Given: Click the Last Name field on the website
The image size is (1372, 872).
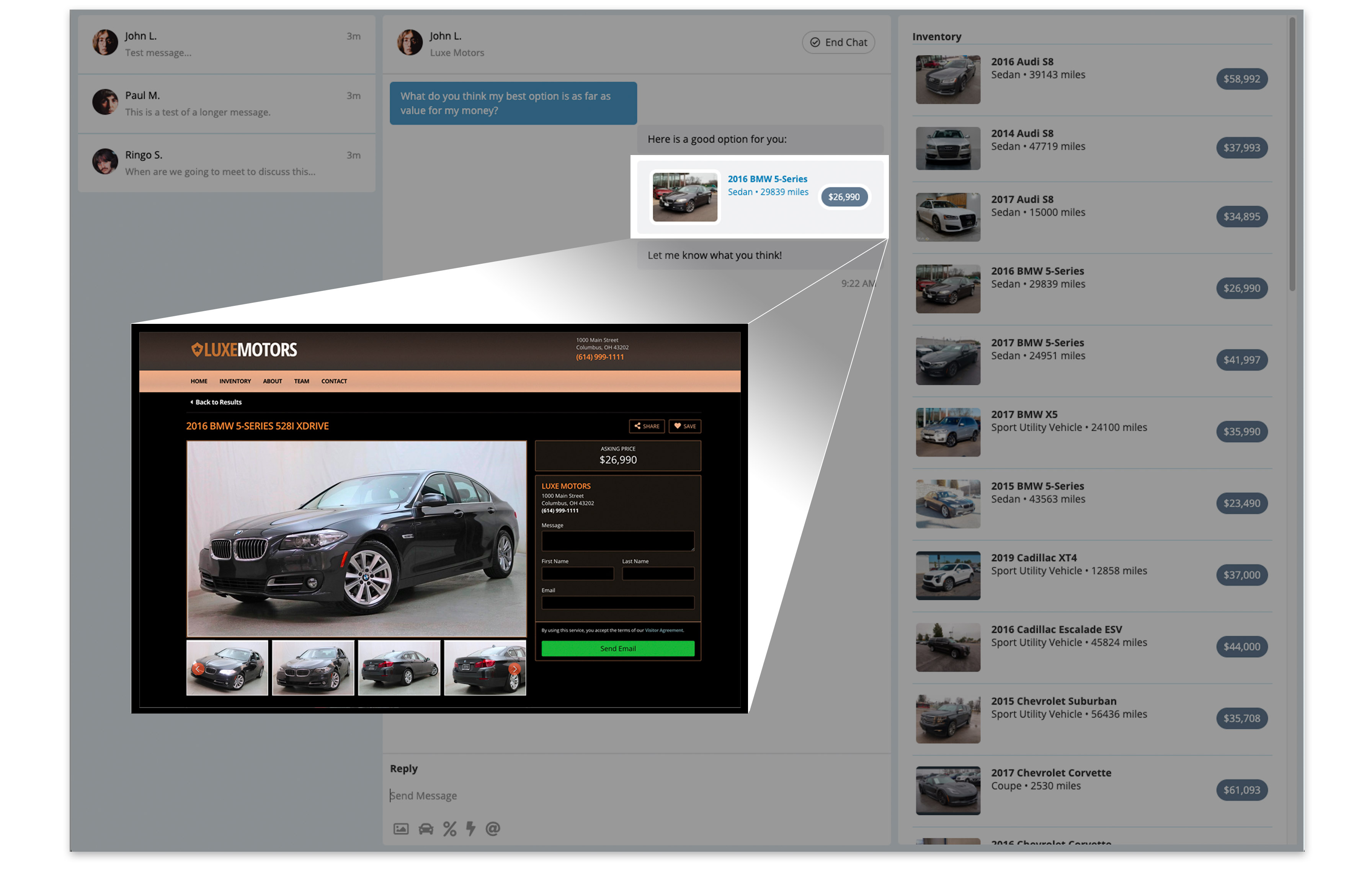Looking at the screenshot, I should click(x=658, y=573).
